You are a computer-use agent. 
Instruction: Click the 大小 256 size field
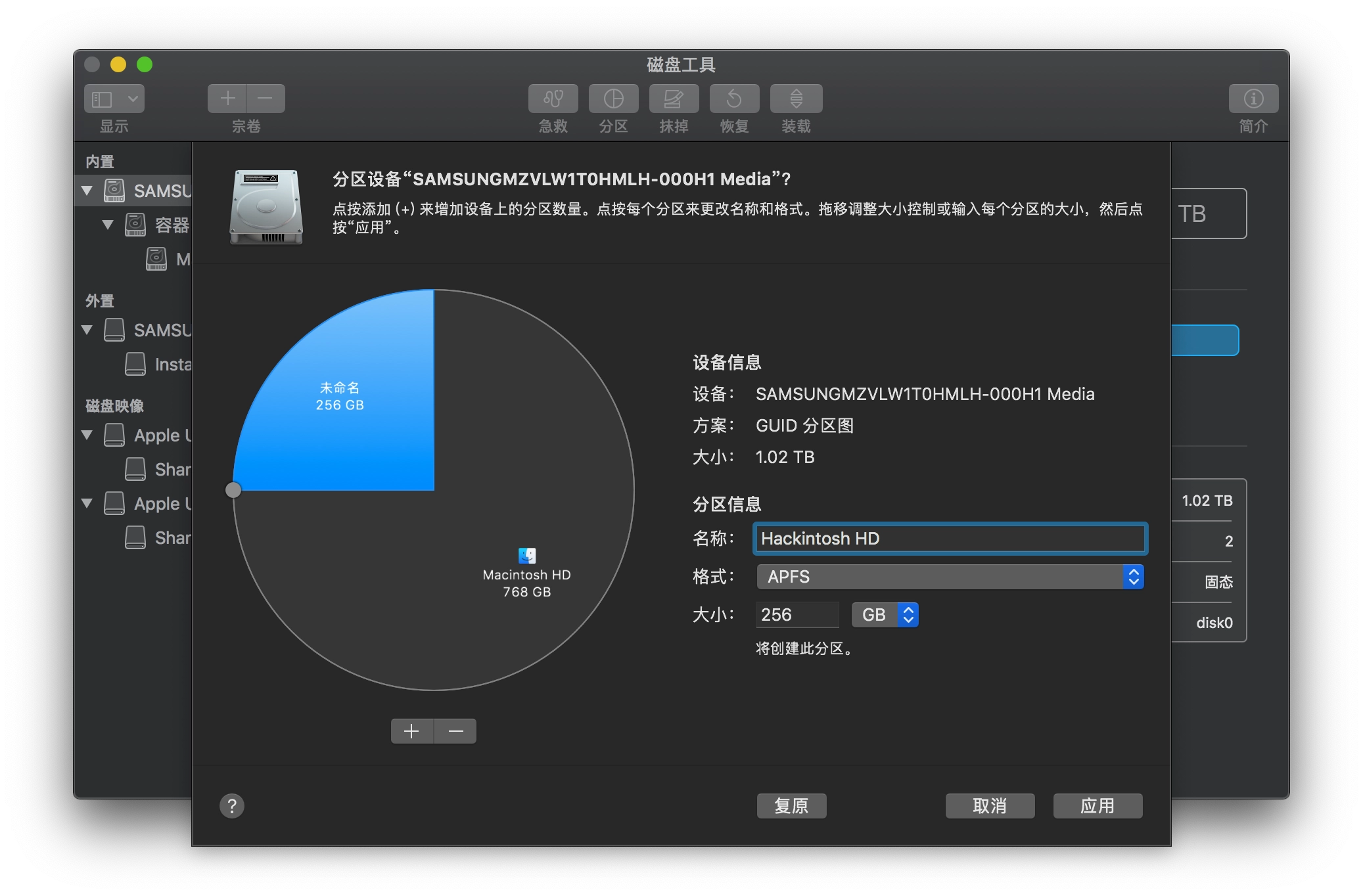(797, 615)
